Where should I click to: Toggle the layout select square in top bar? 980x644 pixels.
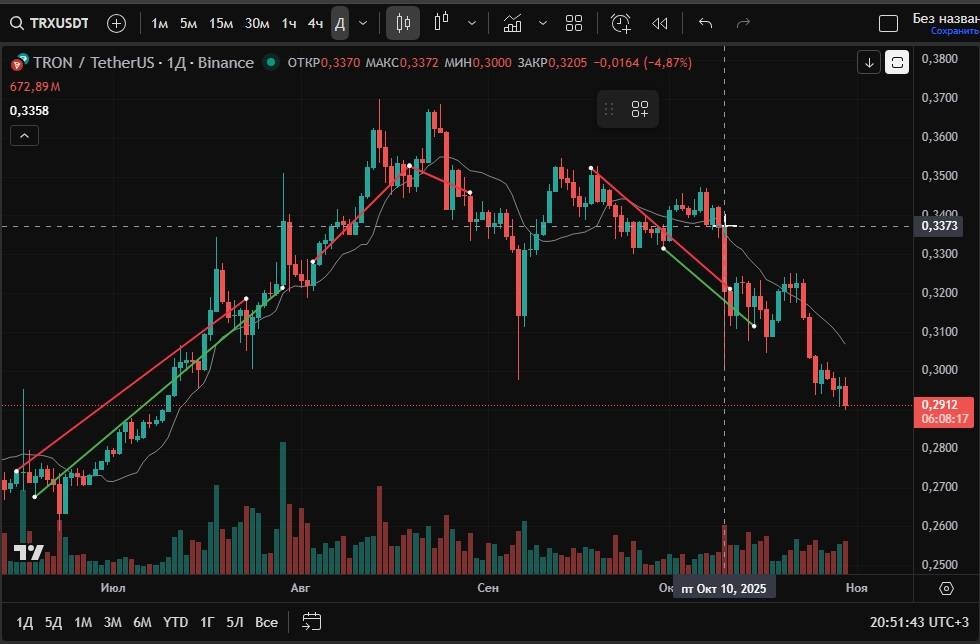[x=888, y=24]
